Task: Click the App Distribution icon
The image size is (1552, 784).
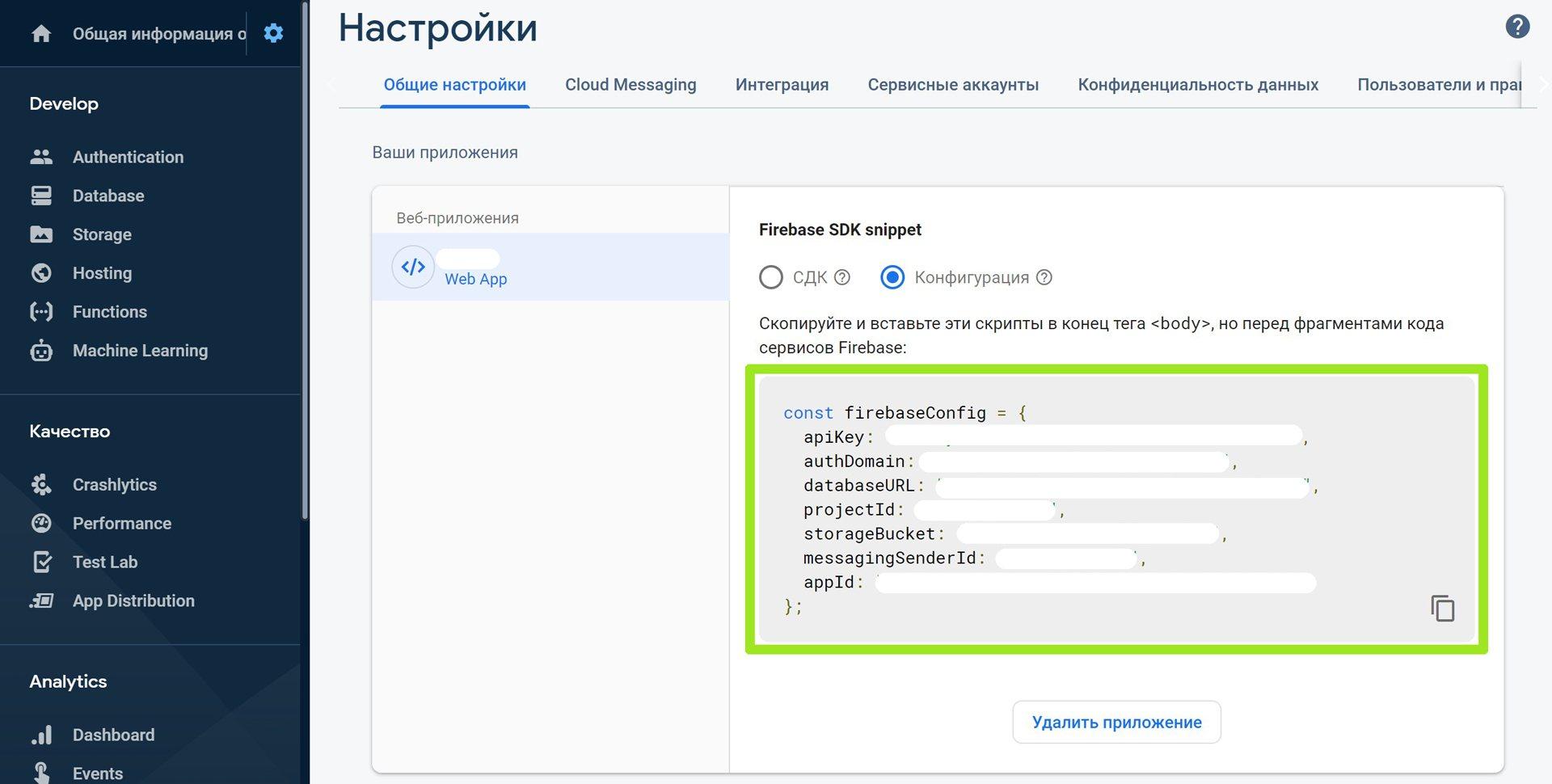Action: click(x=41, y=601)
